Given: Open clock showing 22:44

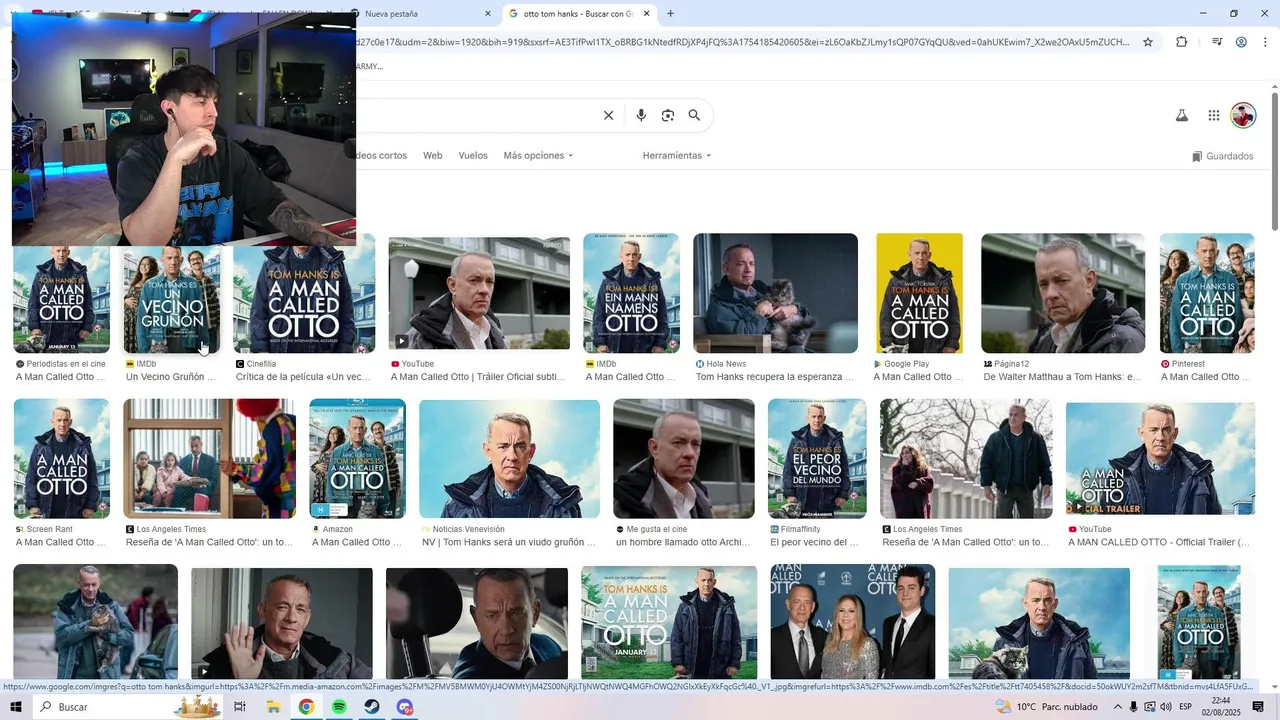Looking at the screenshot, I should (1220, 707).
